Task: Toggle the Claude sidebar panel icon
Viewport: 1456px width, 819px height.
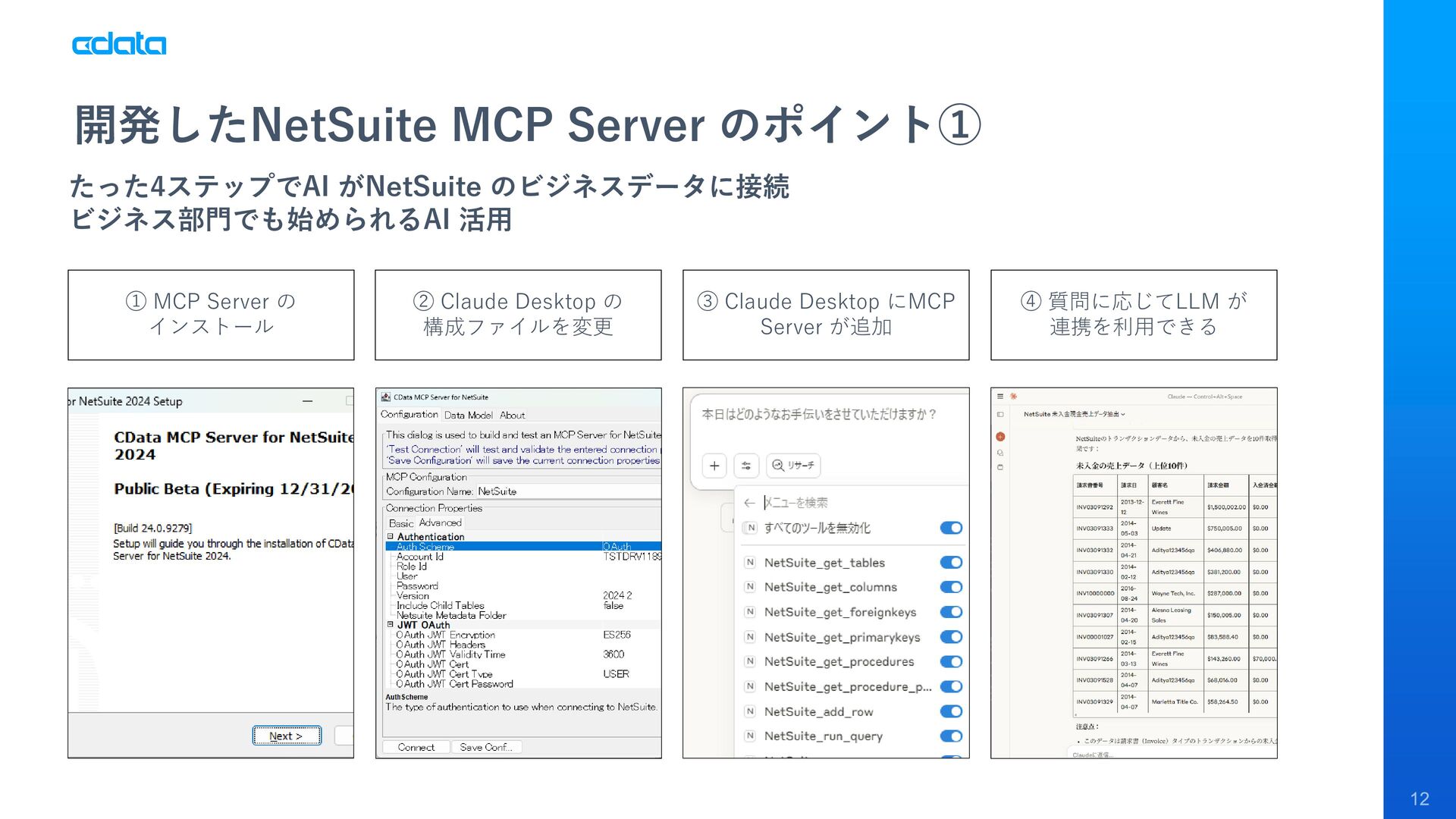Action: pyautogui.click(x=1000, y=414)
